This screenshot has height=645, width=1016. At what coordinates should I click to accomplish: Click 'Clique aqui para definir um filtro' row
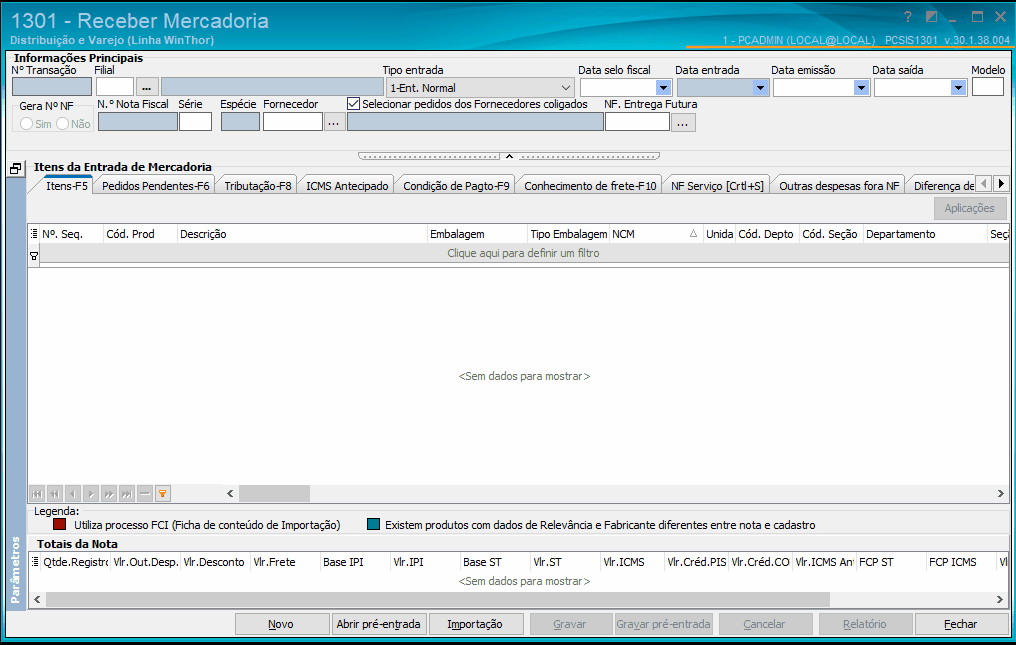524,253
